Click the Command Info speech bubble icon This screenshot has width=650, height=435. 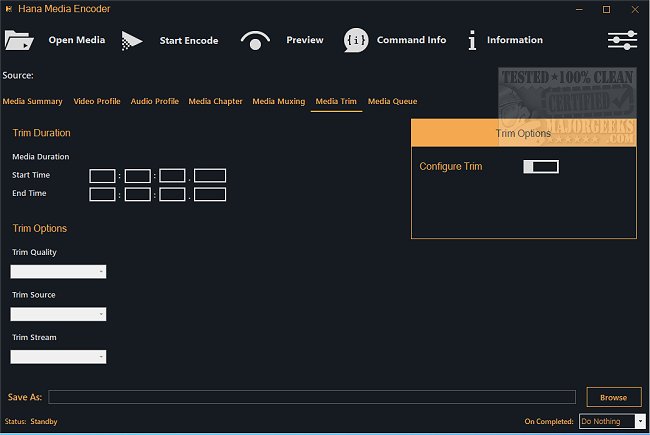click(x=356, y=40)
